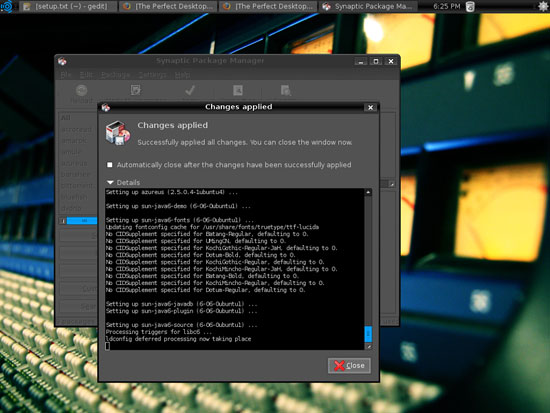
Task: Click the Apply checkmark toolbar icon
Action: click(190, 90)
